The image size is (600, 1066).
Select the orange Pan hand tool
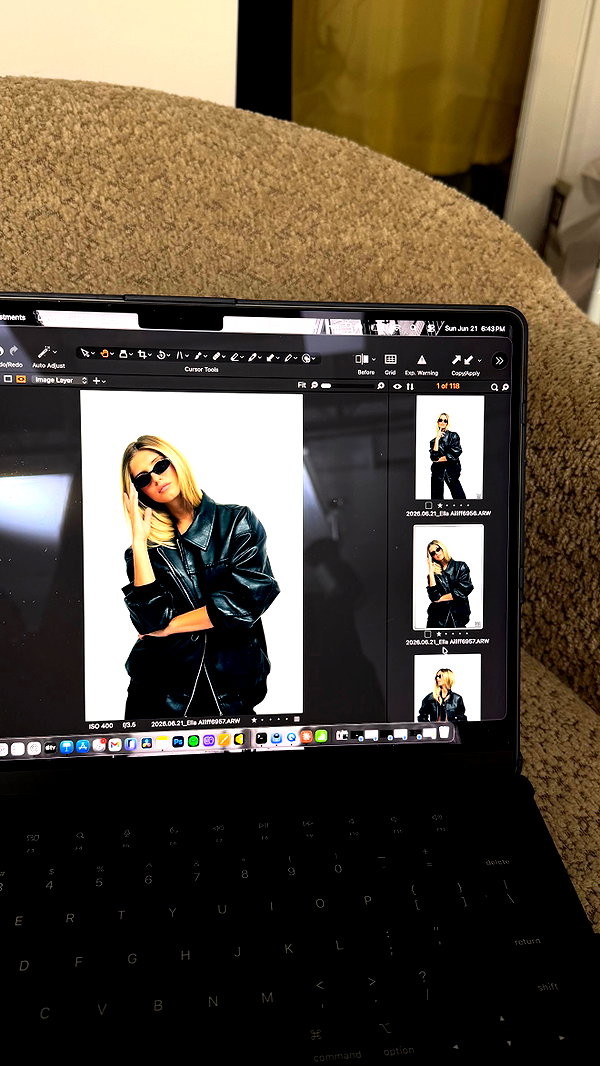click(105, 354)
